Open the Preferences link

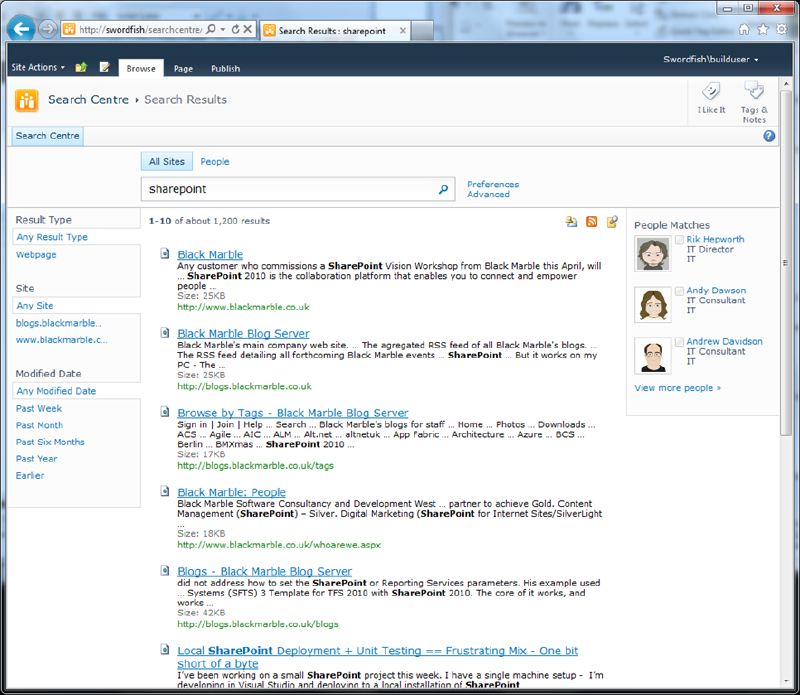click(x=493, y=184)
